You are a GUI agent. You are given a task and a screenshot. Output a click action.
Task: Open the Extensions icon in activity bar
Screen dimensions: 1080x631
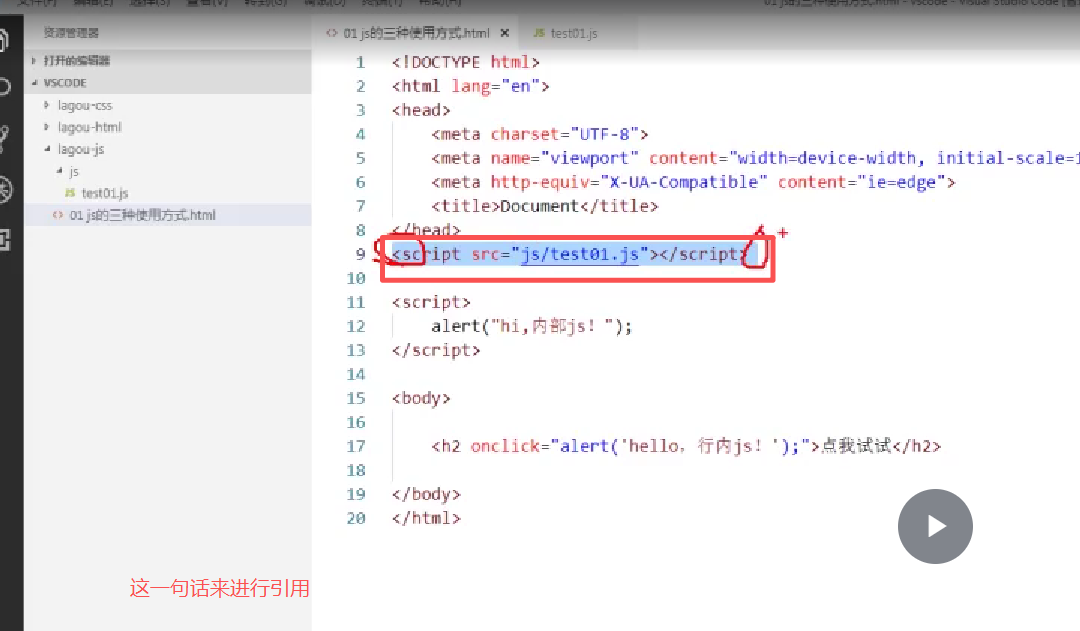(4, 240)
